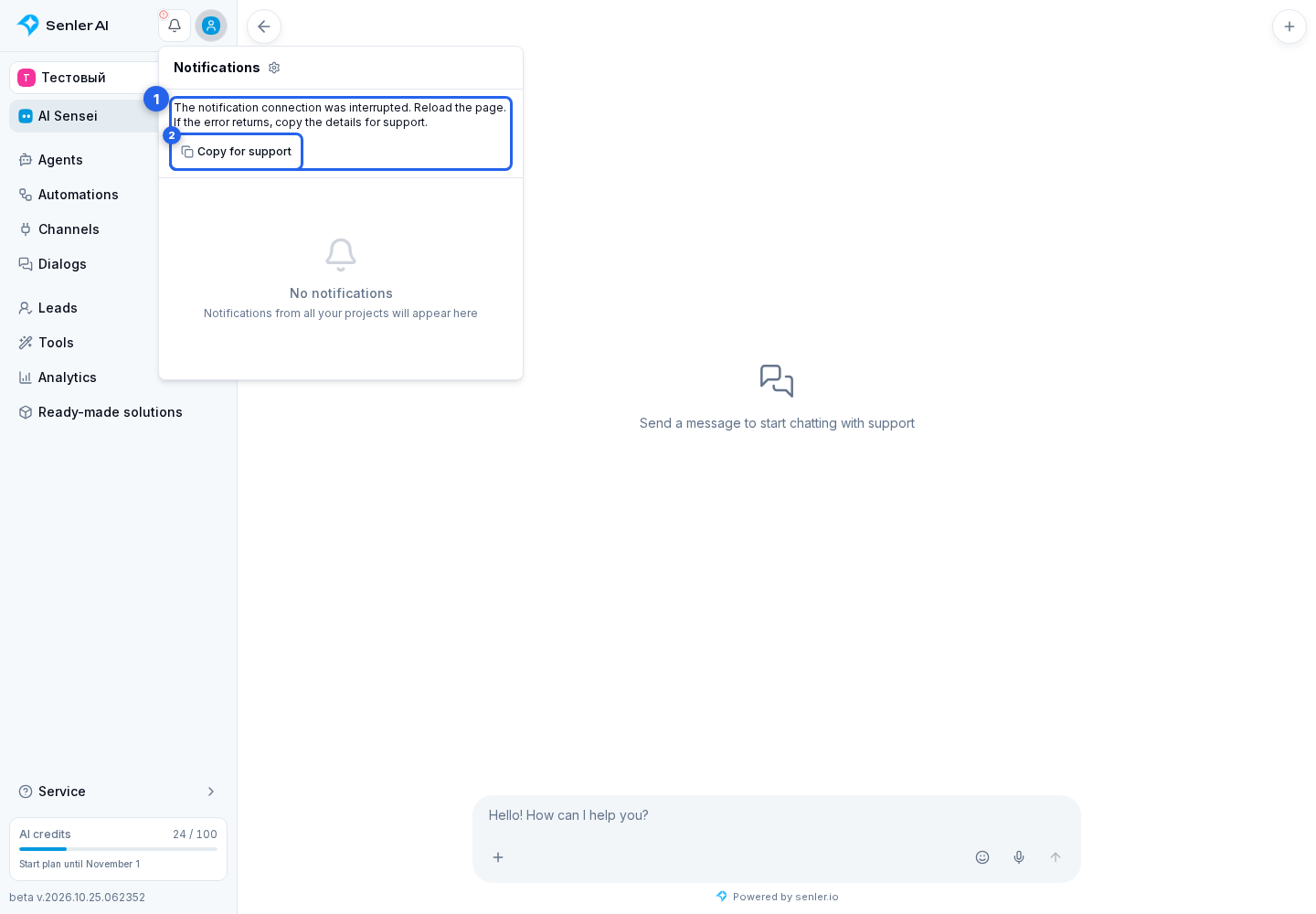Click the notifications bell icon
Image resolution: width=1316 pixels, height=914 pixels.
(175, 26)
